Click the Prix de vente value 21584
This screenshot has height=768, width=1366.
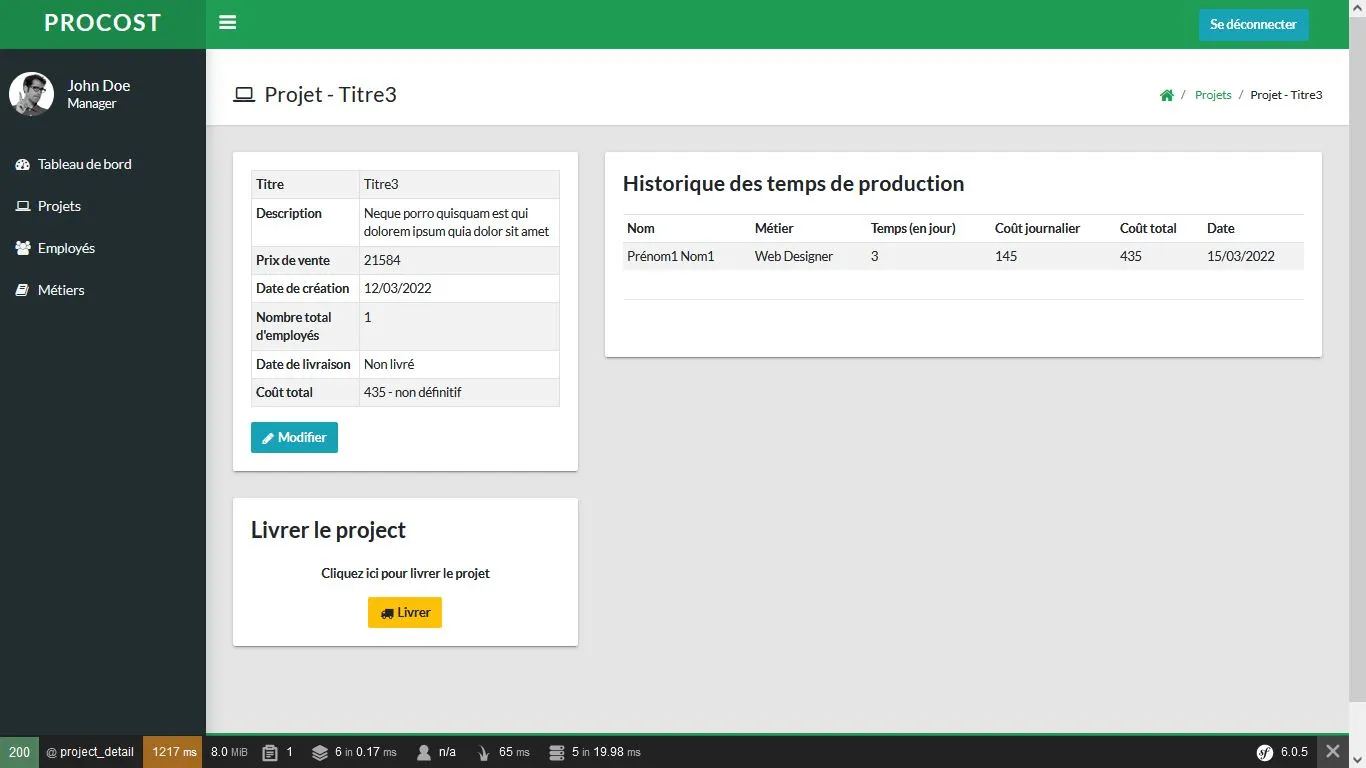click(x=382, y=260)
